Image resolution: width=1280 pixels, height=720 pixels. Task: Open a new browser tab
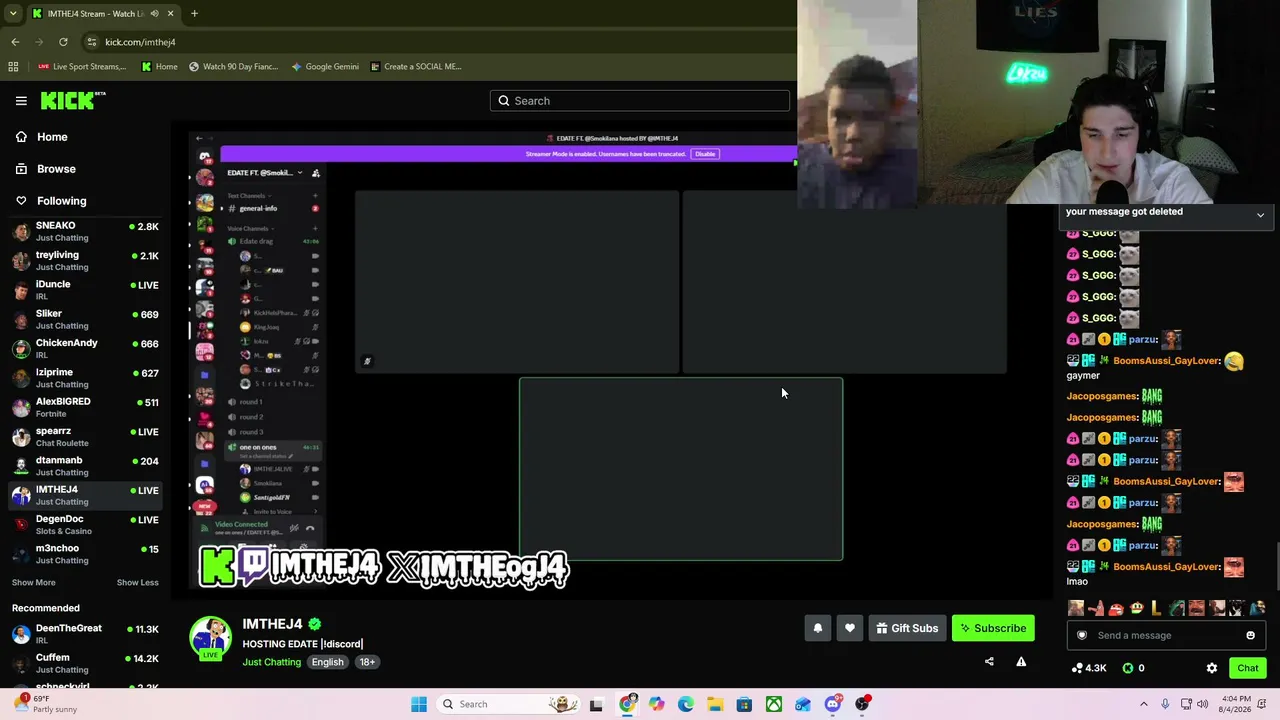click(194, 14)
